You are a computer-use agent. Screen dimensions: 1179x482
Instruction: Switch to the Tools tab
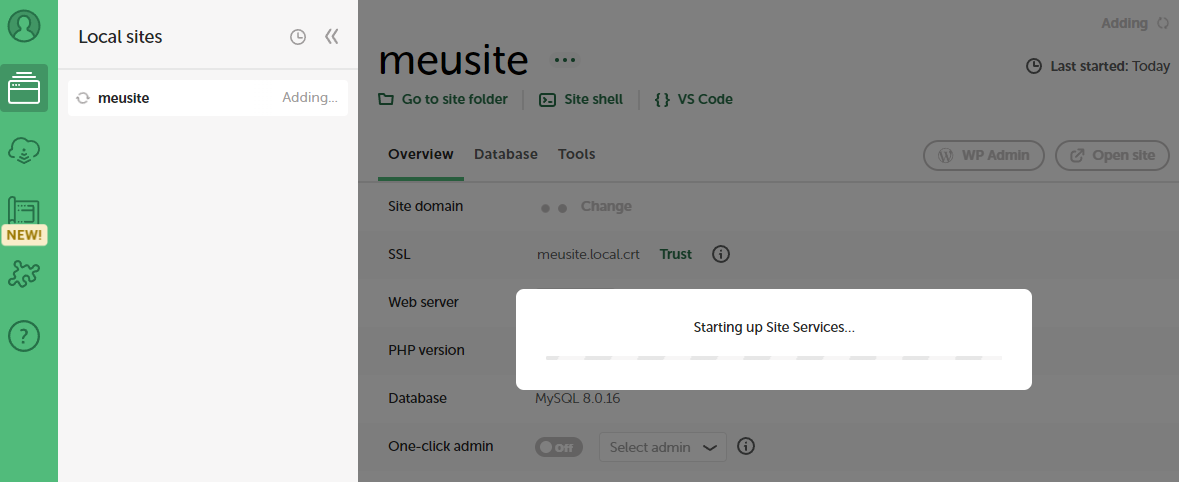click(577, 154)
